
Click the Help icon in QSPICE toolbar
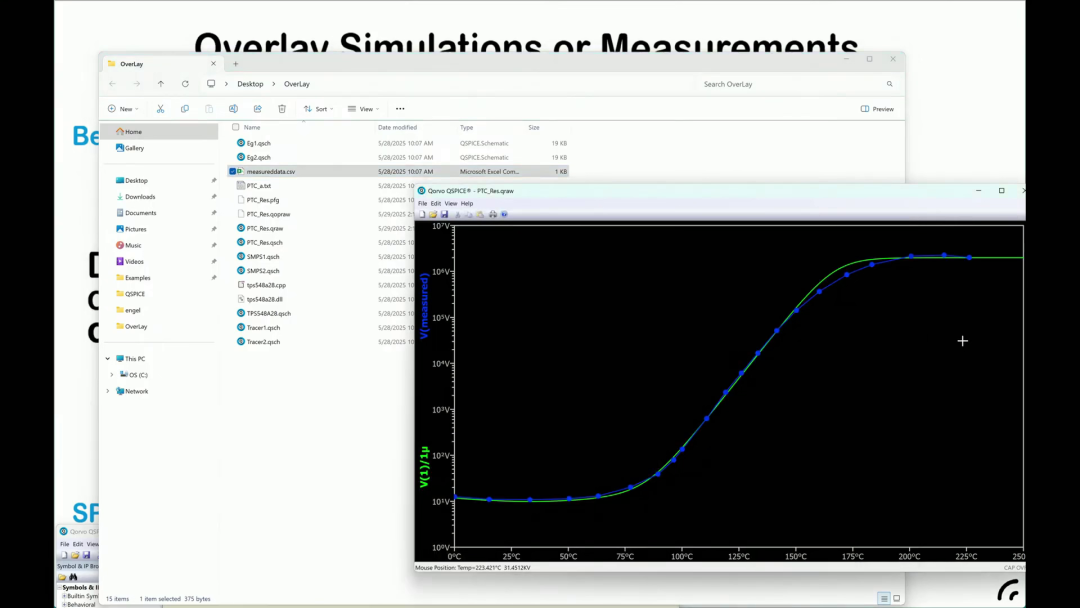coord(504,214)
